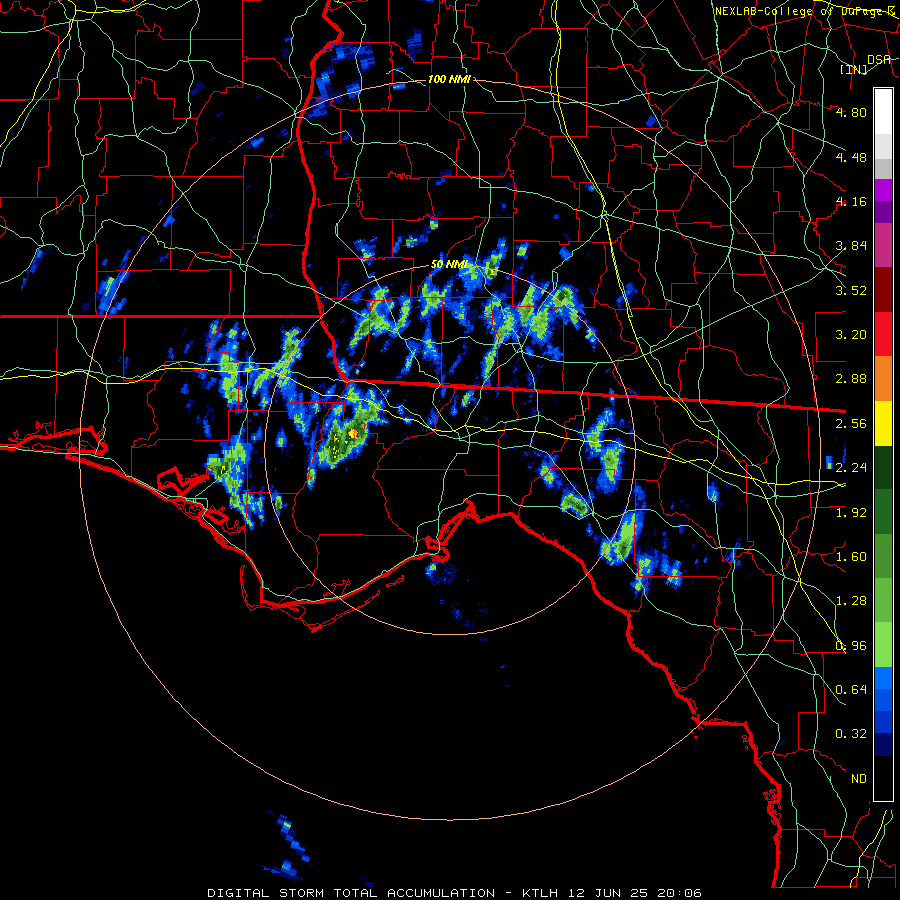Screen dimensions: 900x900
Task: Click the NEXLAB-College of DuPage credit text
Action: pos(805,11)
